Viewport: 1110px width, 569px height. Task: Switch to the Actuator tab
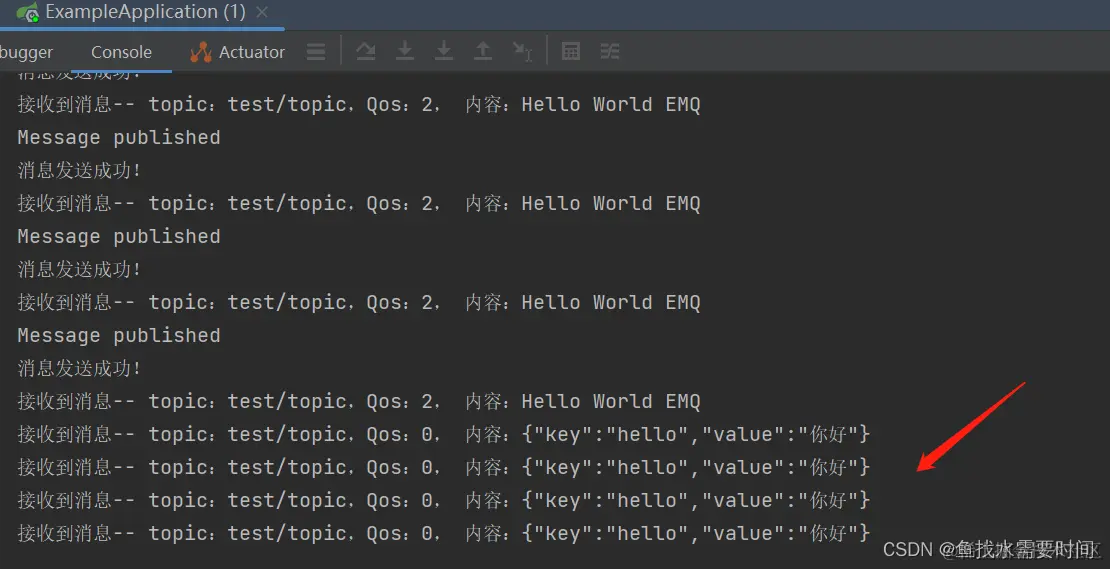pos(238,52)
